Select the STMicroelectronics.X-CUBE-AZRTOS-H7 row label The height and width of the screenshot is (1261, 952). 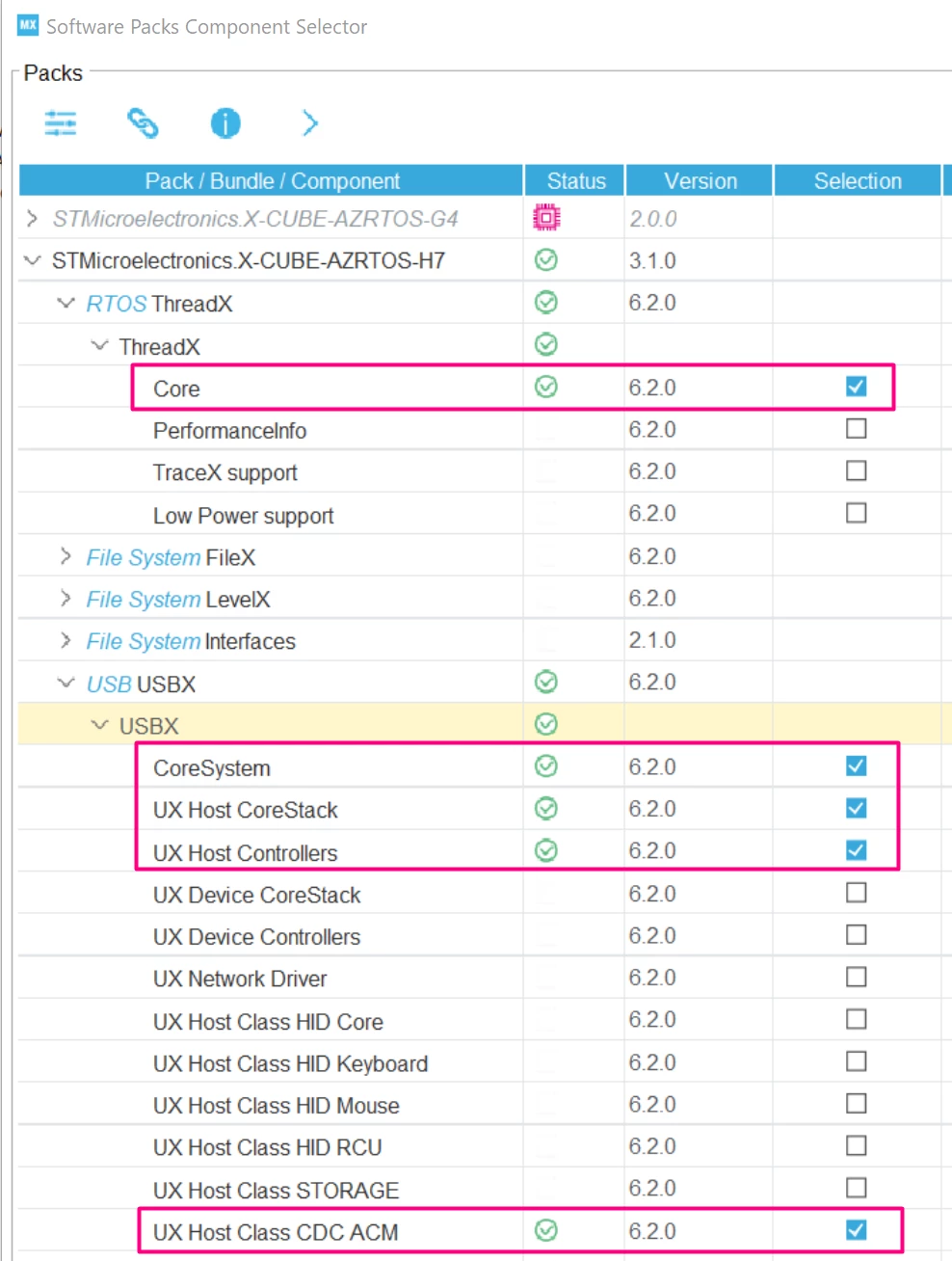point(249,261)
